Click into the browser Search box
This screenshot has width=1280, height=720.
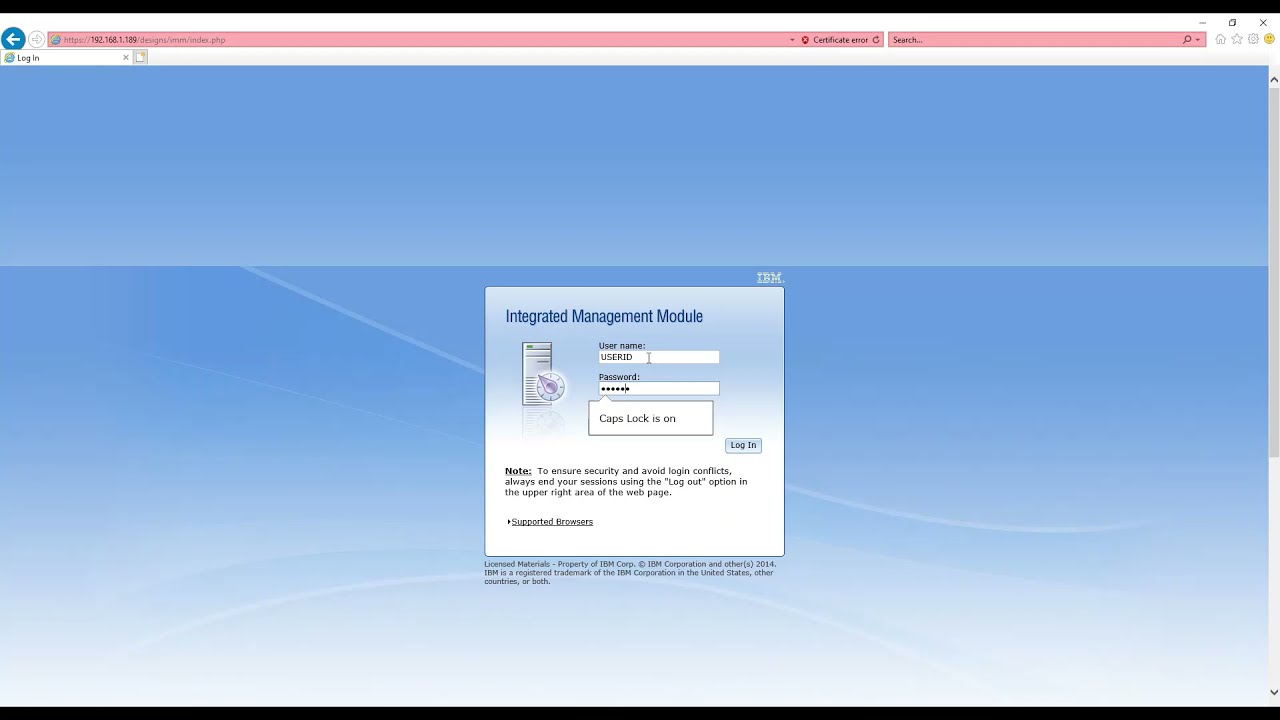click(1035, 40)
